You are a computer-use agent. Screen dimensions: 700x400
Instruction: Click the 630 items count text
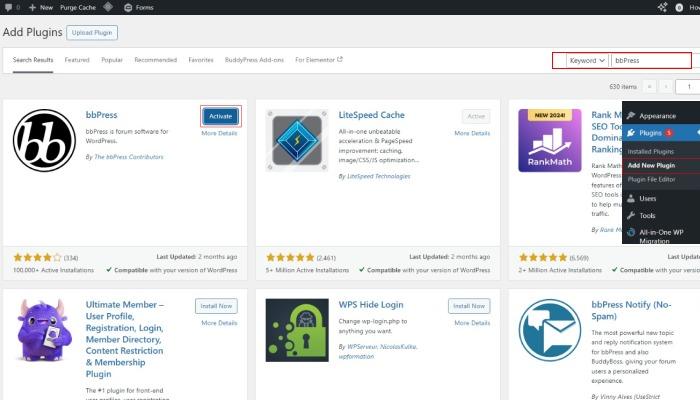point(623,87)
